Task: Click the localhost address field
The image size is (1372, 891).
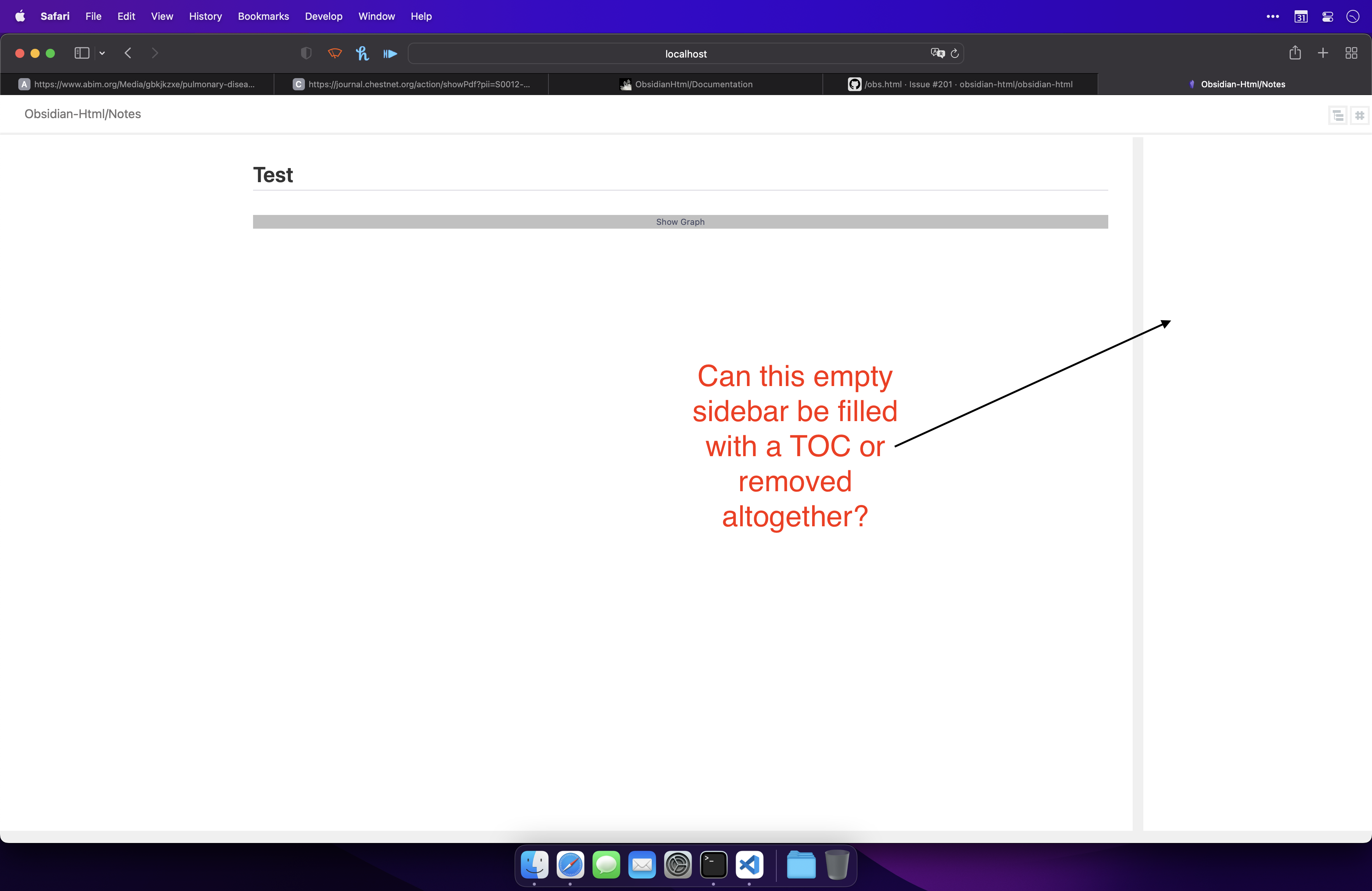Action: [686, 54]
